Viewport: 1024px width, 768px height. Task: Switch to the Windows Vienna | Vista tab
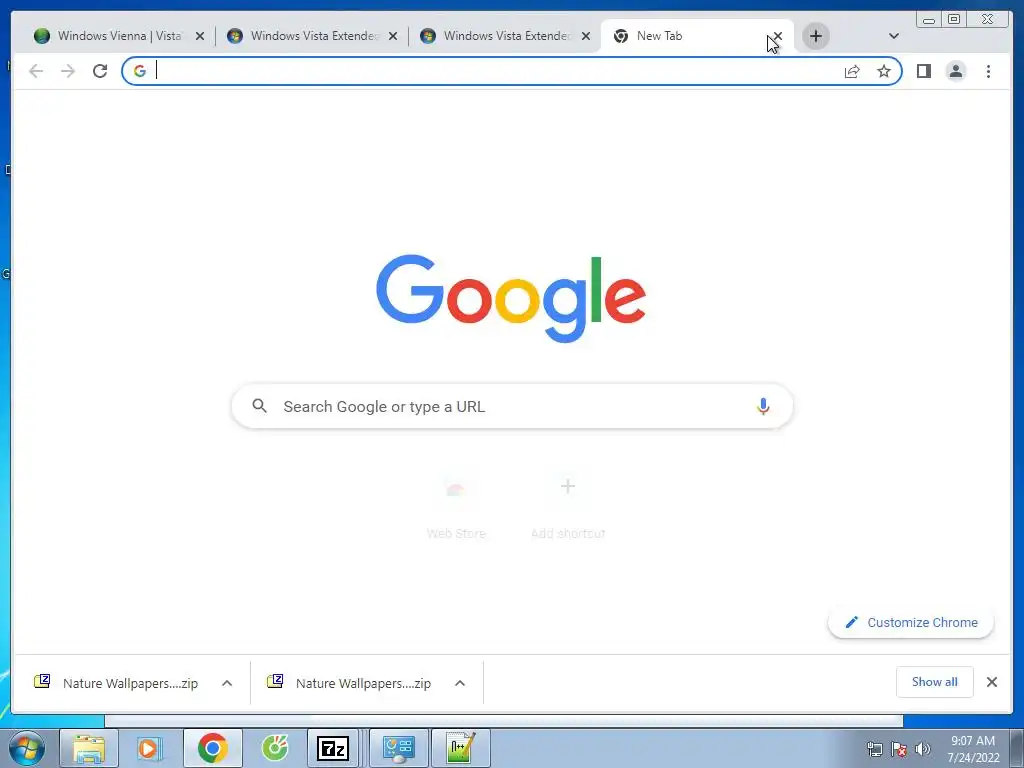120,36
